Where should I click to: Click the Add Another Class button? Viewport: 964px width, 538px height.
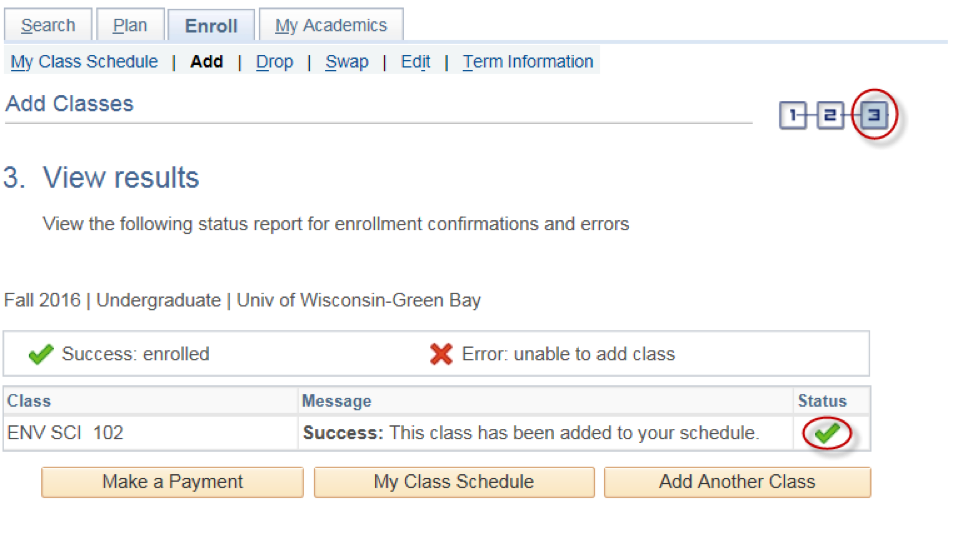pyautogui.click(x=738, y=482)
